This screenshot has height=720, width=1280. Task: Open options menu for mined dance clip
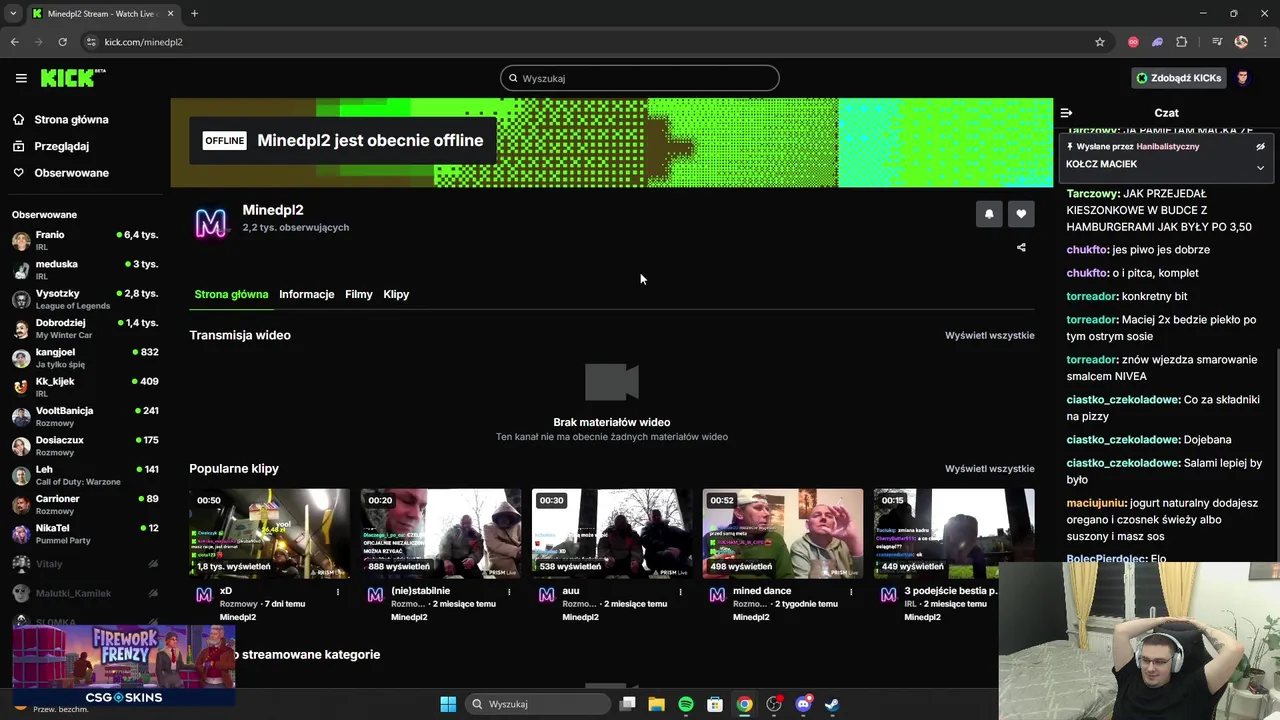pos(851,592)
